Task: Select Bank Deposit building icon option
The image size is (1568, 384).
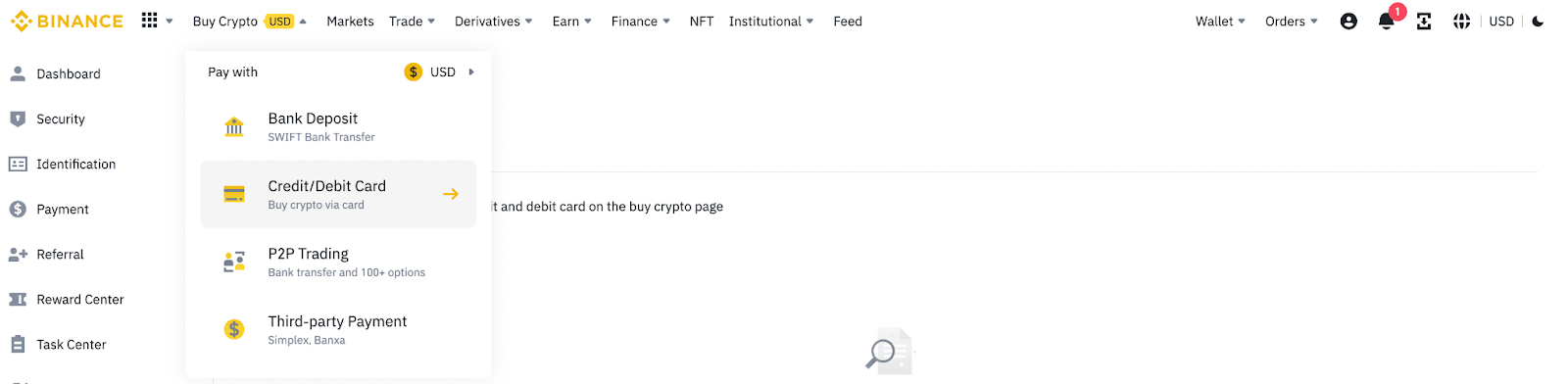Action: click(x=234, y=126)
